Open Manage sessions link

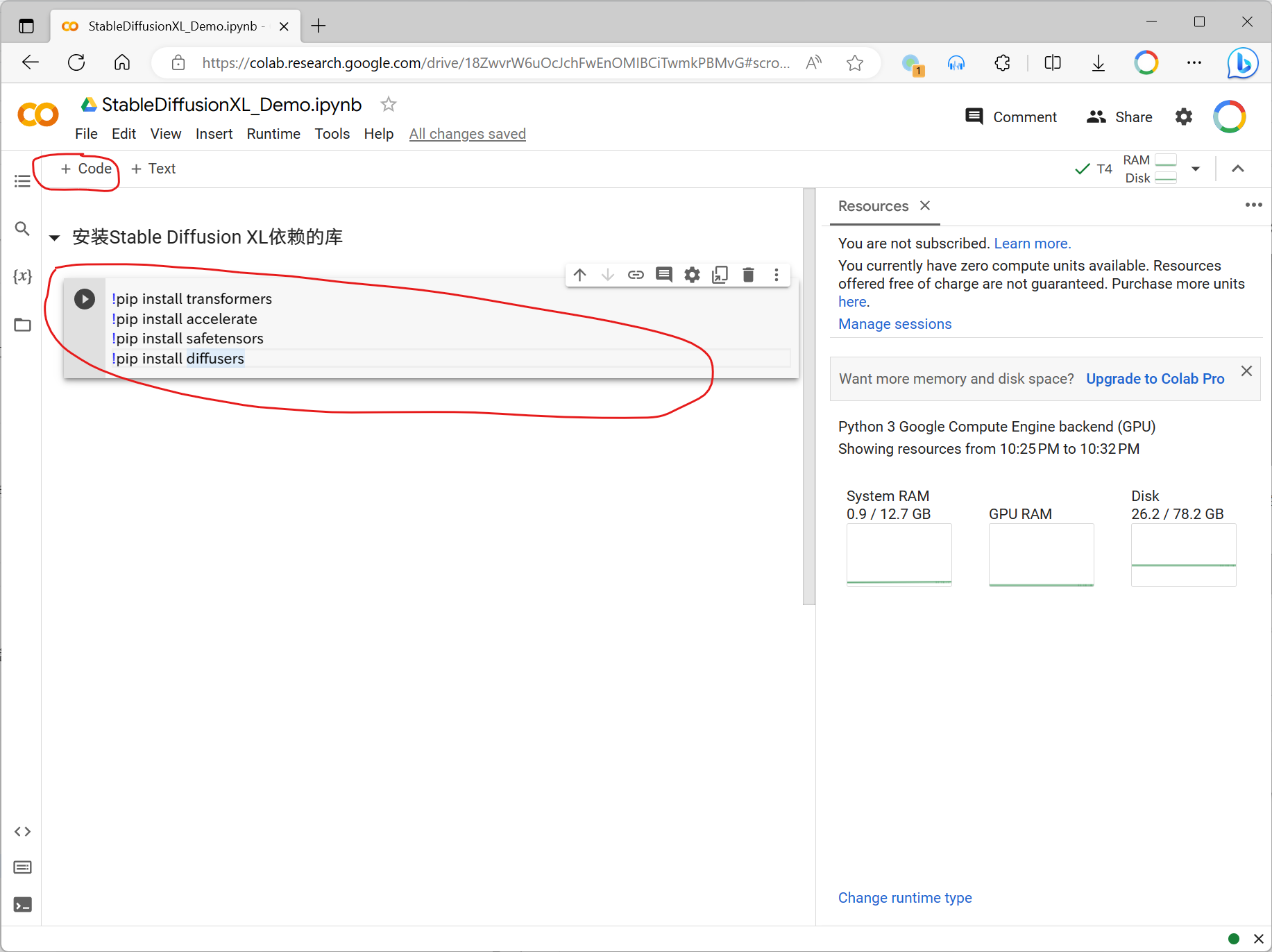click(894, 324)
